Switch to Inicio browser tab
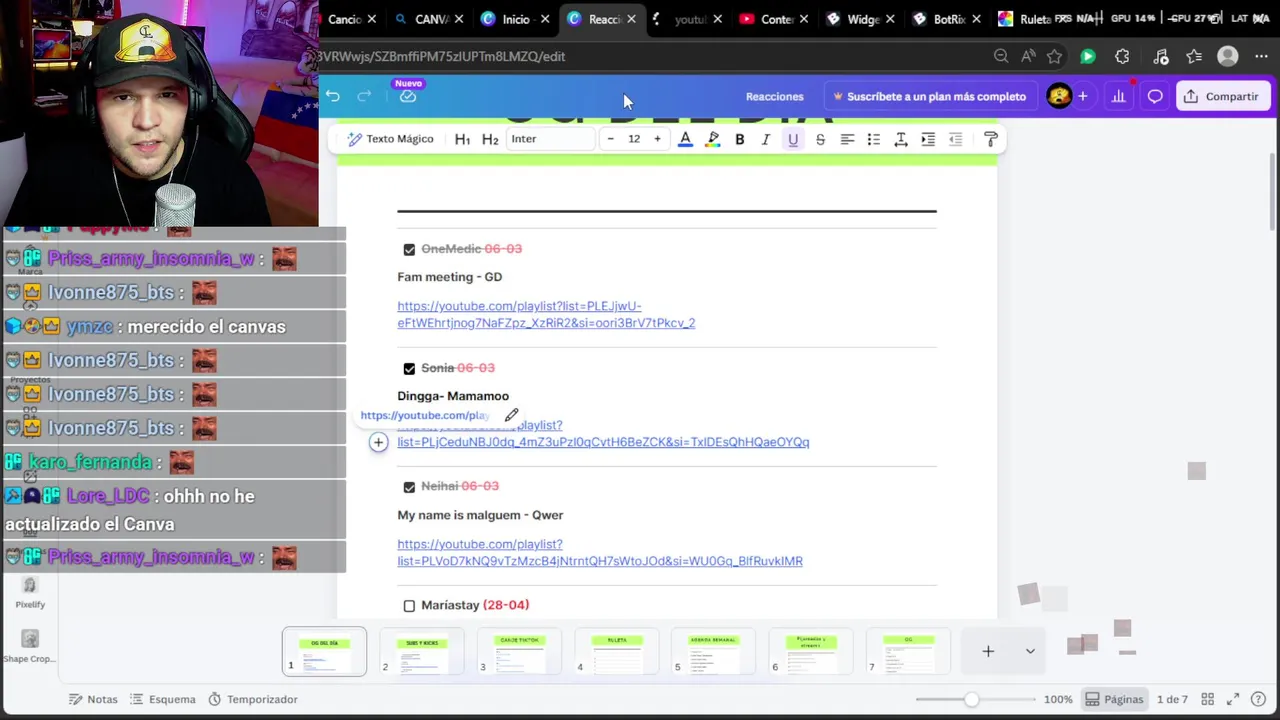 tap(515, 19)
